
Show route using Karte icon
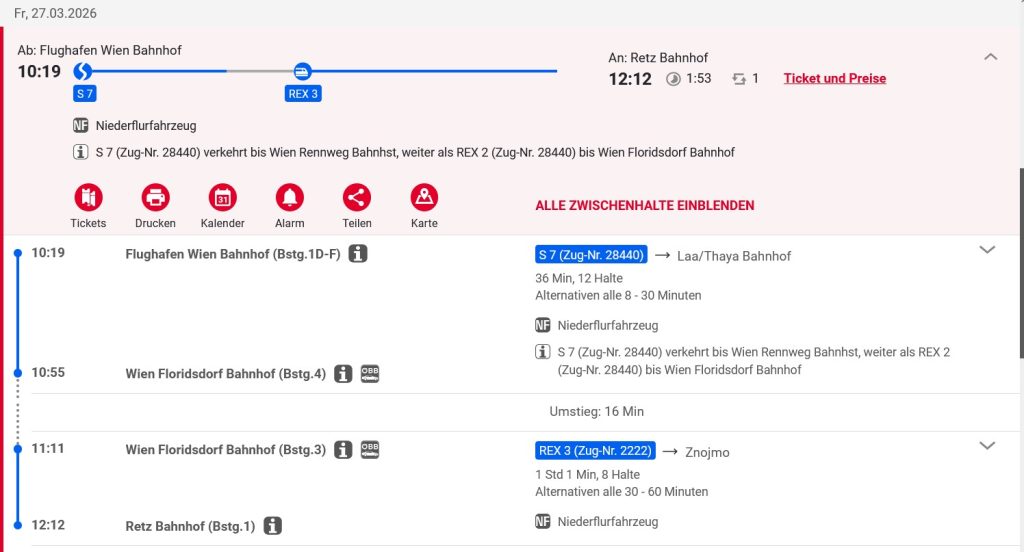pos(424,197)
